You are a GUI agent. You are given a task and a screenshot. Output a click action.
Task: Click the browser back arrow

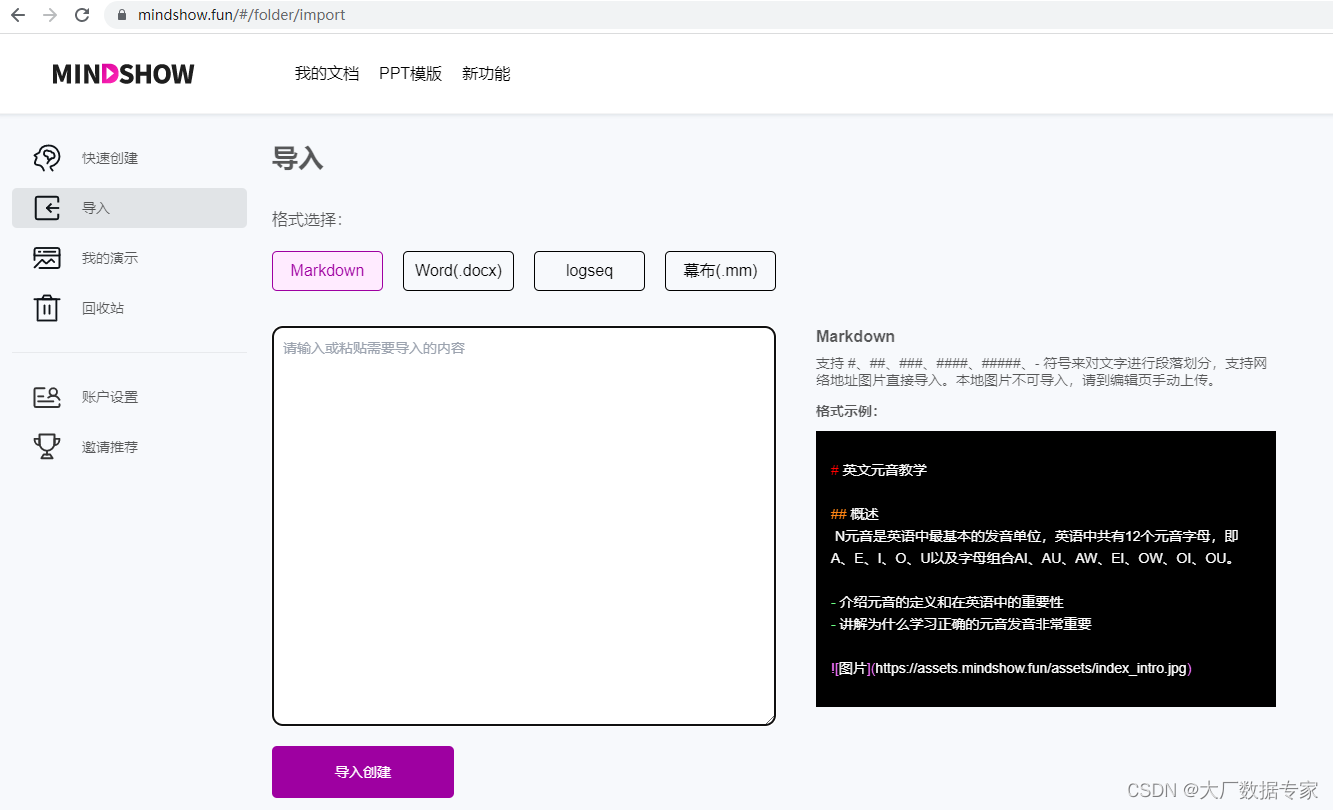pos(17,15)
